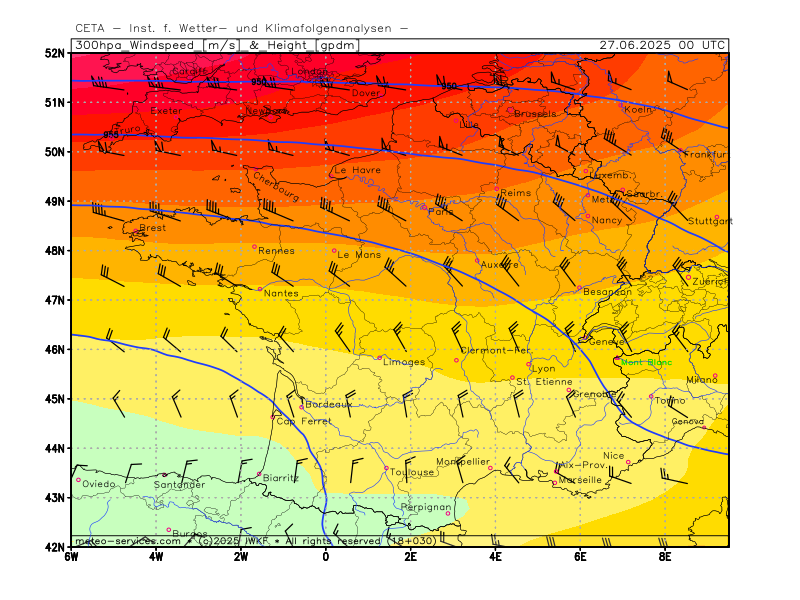
Task: Click the meteo-services.com copyright footer
Action: (256, 541)
